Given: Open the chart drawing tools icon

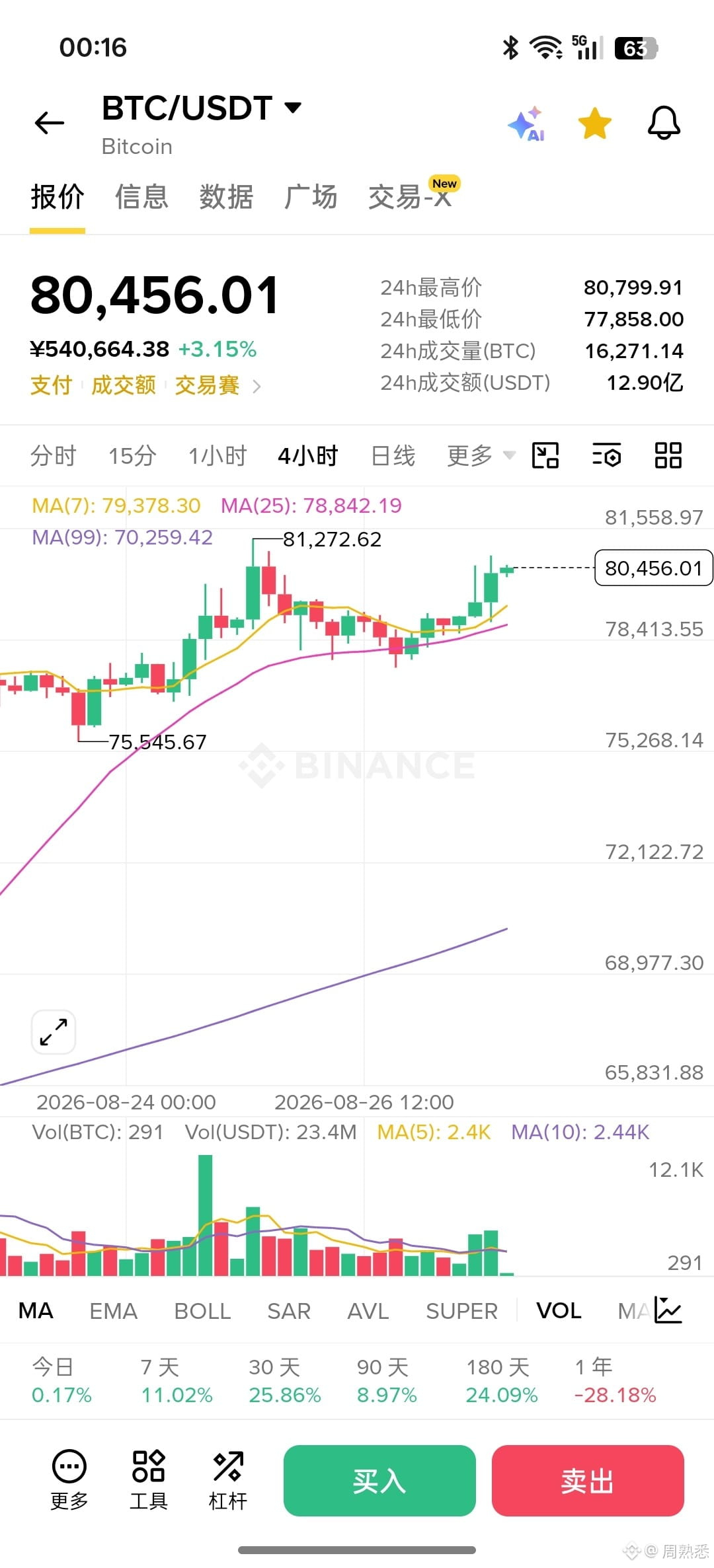Looking at the screenshot, I should (x=545, y=455).
